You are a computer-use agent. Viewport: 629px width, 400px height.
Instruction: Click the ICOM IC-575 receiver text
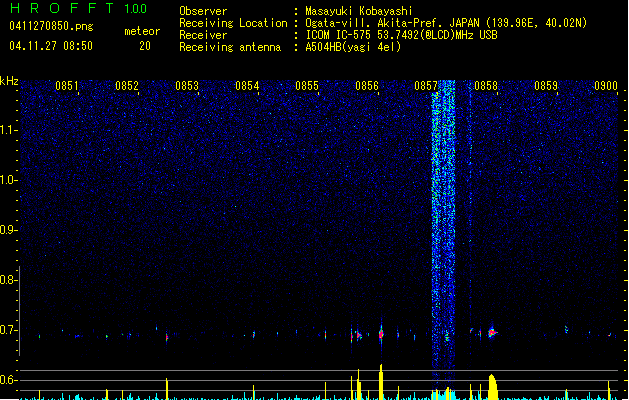pyautogui.click(x=401, y=35)
